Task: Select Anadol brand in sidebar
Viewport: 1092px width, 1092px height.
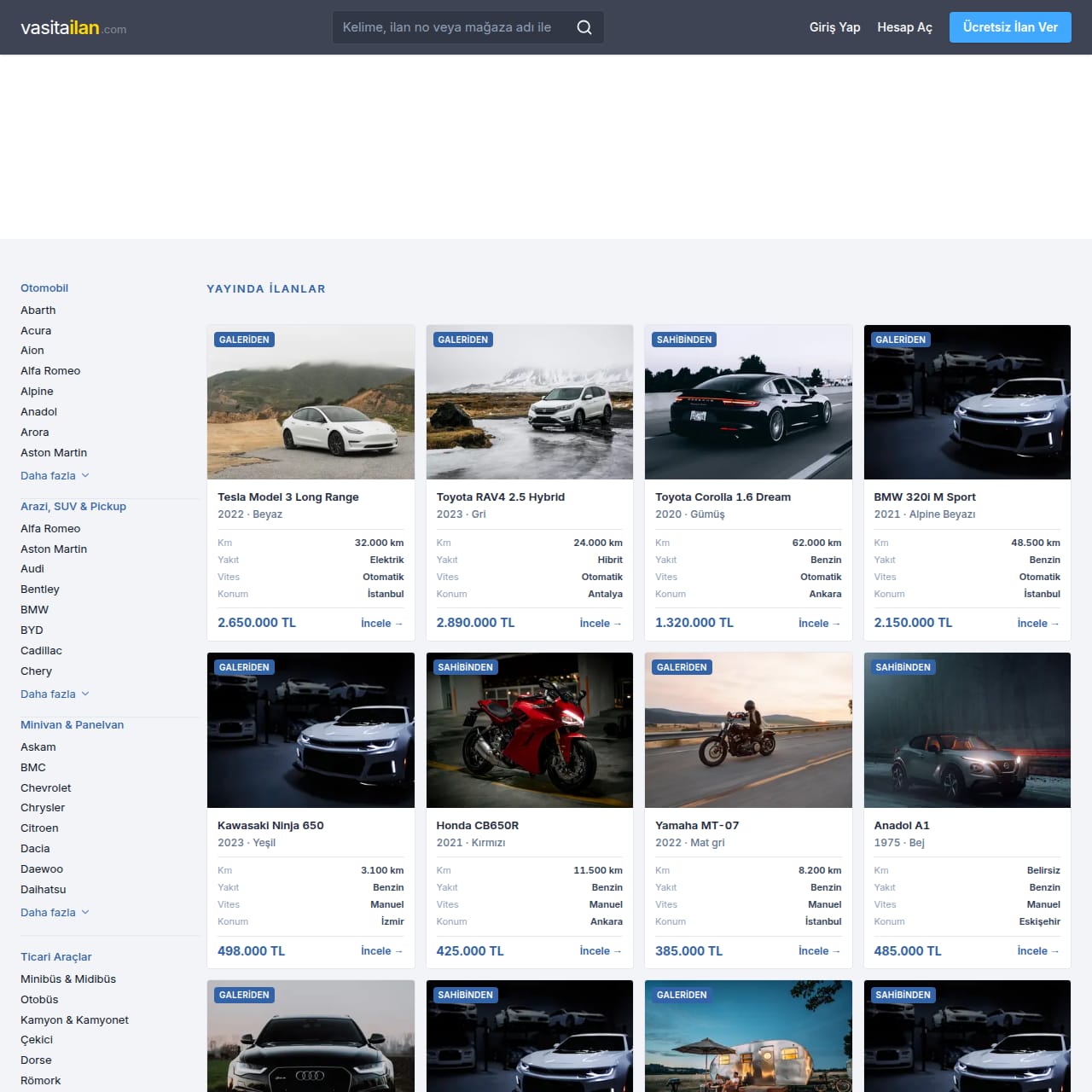Action: [x=39, y=412]
